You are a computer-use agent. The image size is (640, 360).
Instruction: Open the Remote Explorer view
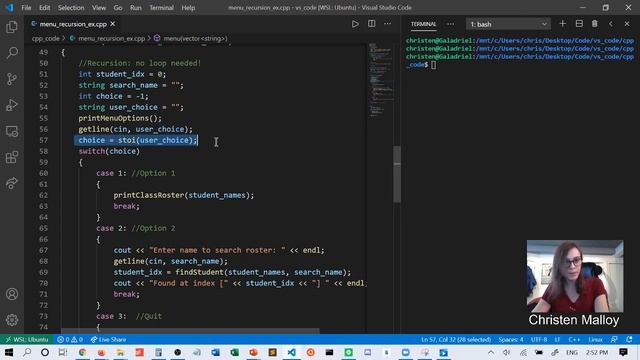[12, 131]
